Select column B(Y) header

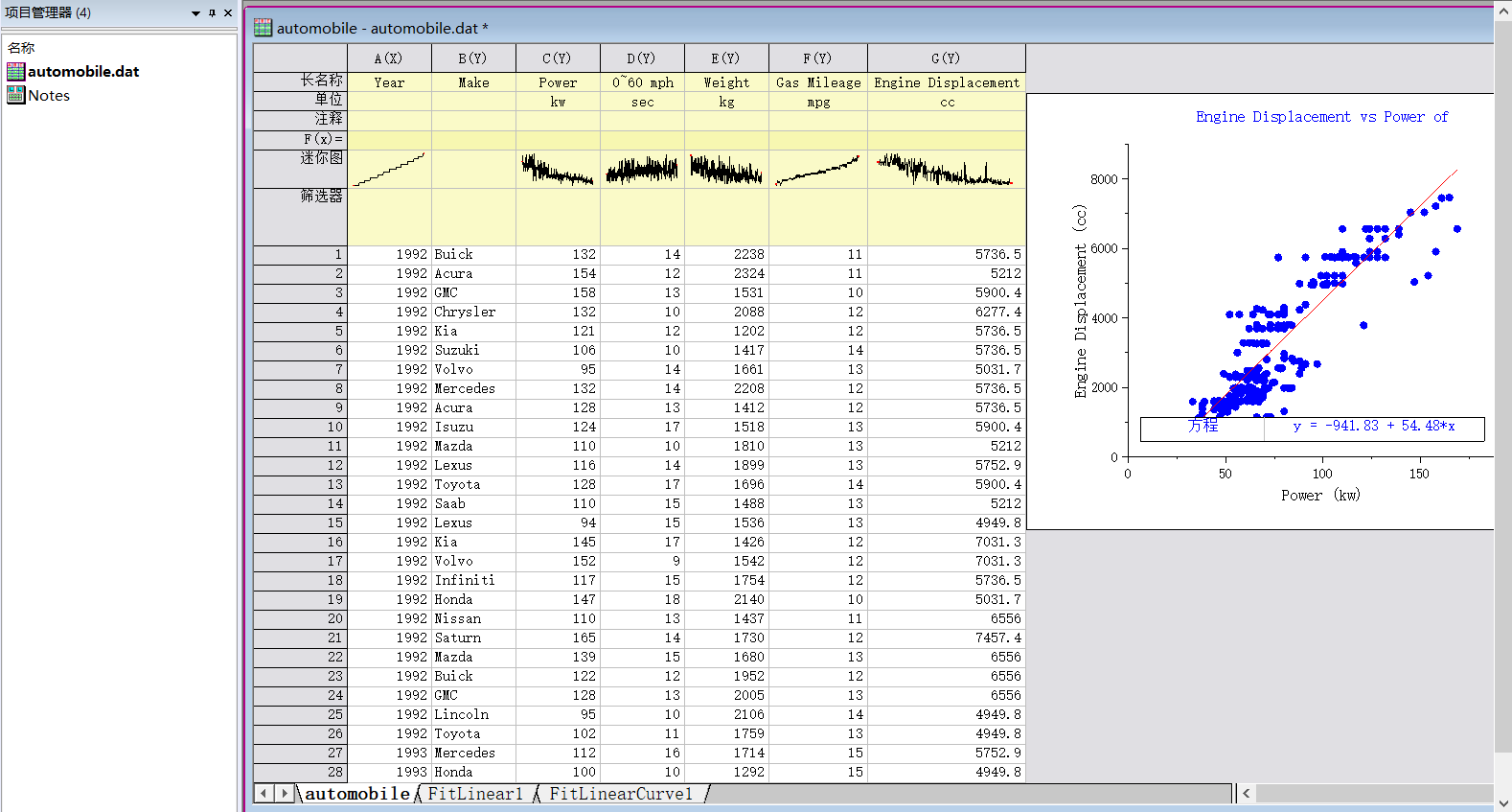473,58
